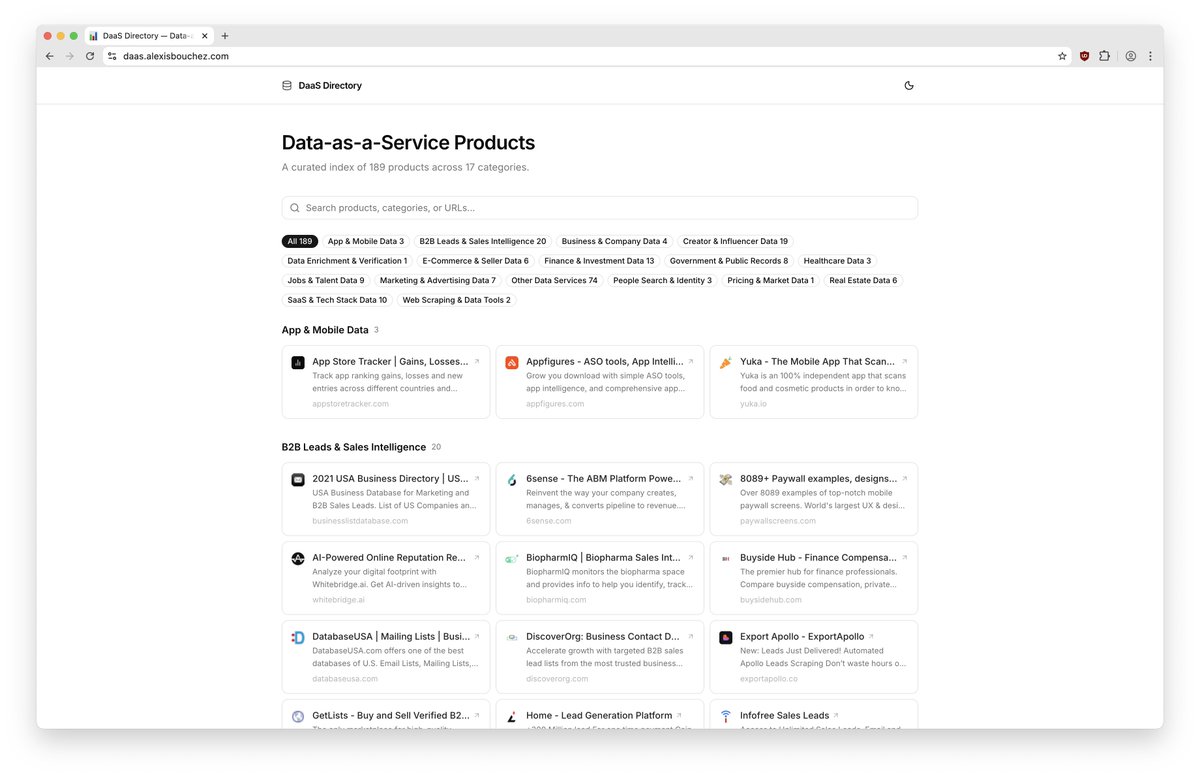Filter by Web Scraping & Data Tools 2
This screenshot has width=1200, height=777.
(456, 300)
